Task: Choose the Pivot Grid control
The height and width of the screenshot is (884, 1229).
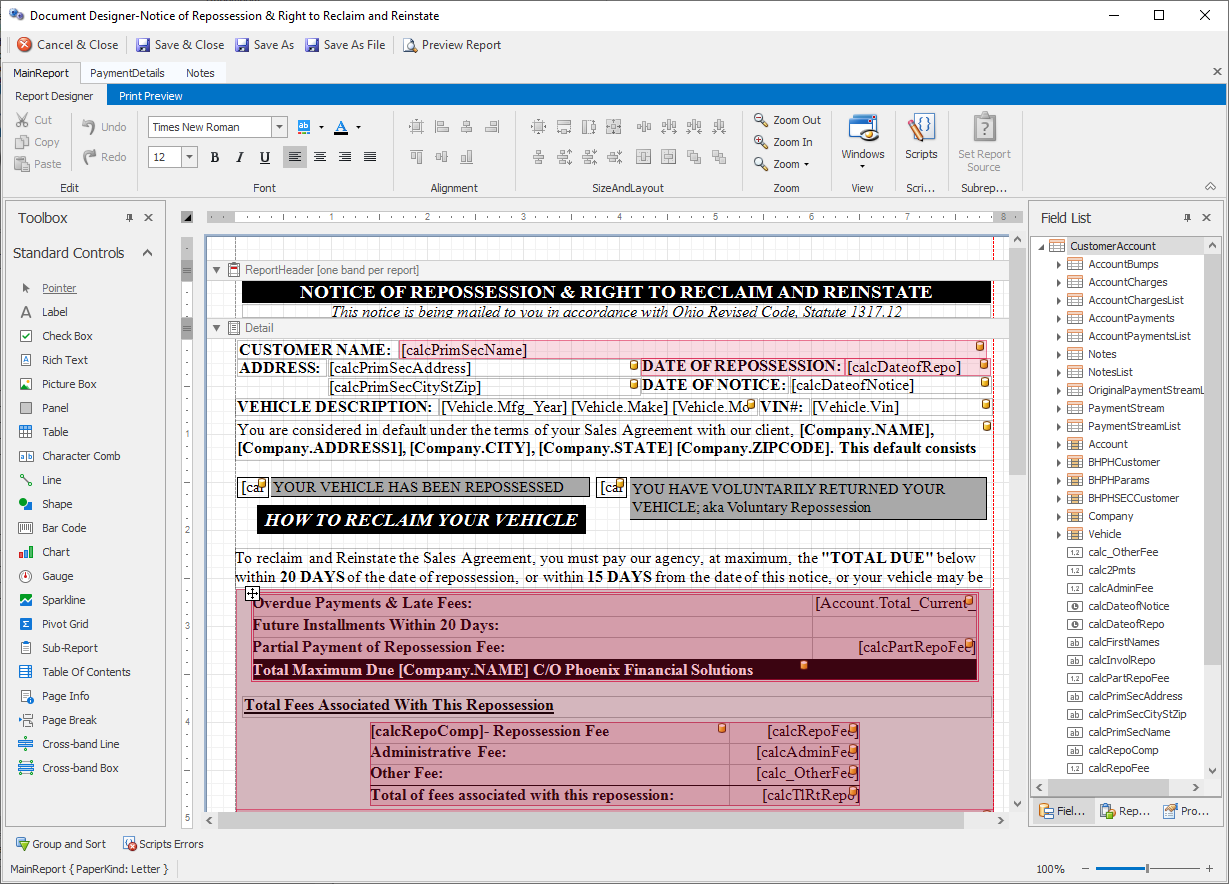Action: click(x=65, y=624)
